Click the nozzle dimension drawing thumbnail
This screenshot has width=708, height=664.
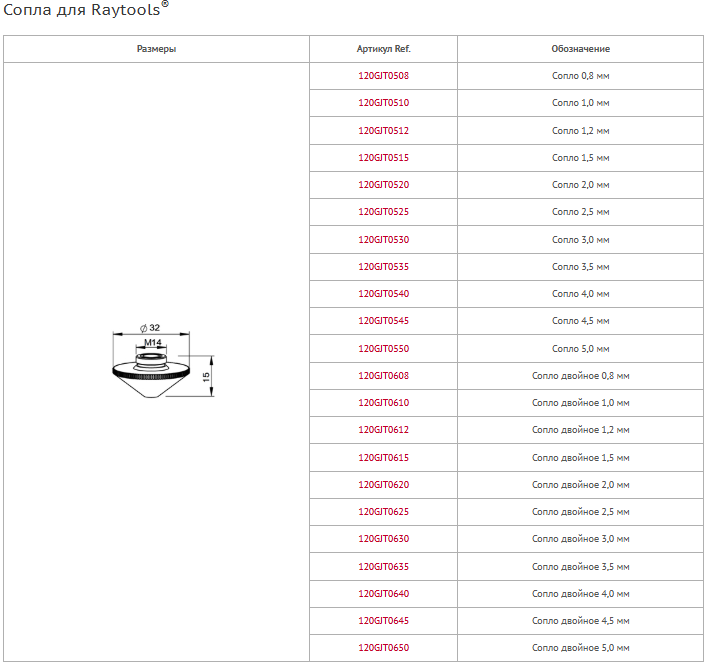tap(163, 360)
